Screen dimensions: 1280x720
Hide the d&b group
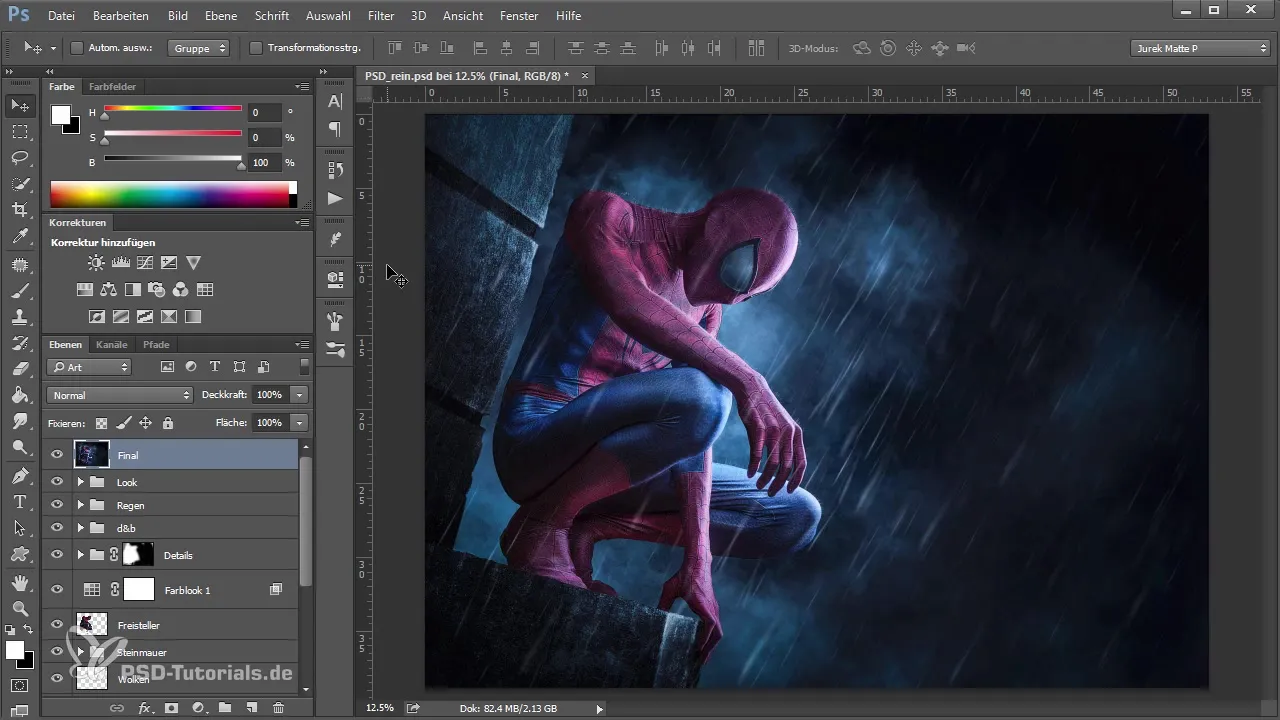click(57, 527)
